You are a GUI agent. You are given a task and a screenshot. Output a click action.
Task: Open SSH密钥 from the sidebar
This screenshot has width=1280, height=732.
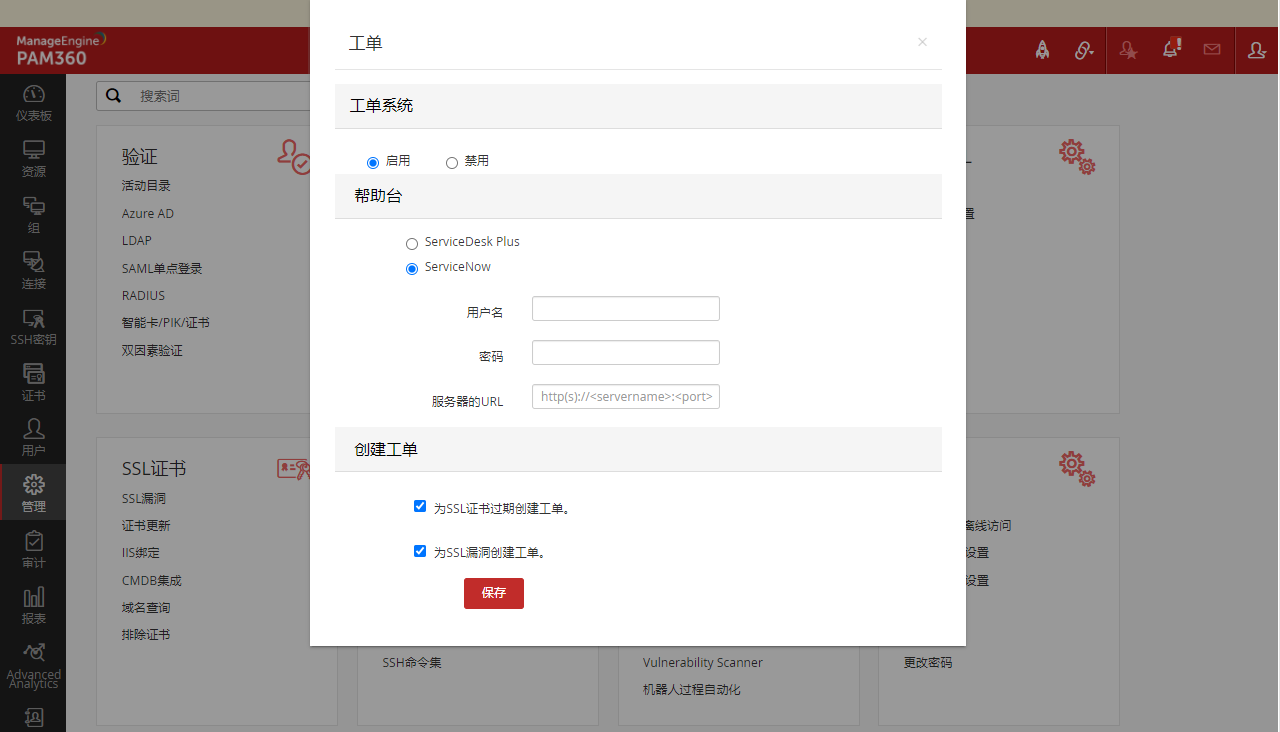[x=33, y=327]
